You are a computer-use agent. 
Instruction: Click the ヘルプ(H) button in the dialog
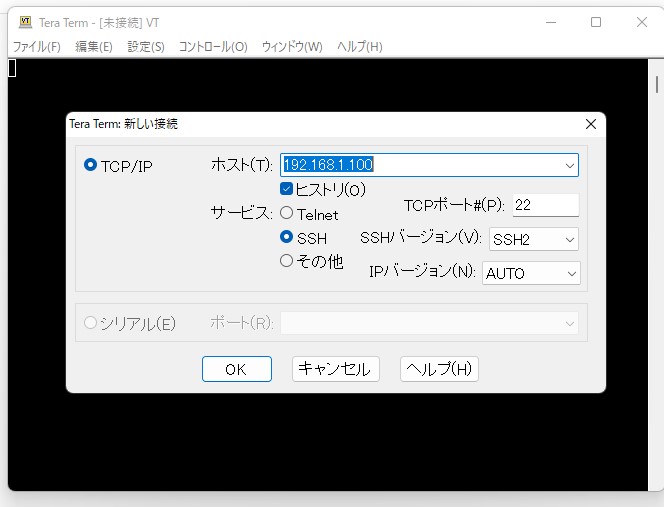(x=439, y=369)
